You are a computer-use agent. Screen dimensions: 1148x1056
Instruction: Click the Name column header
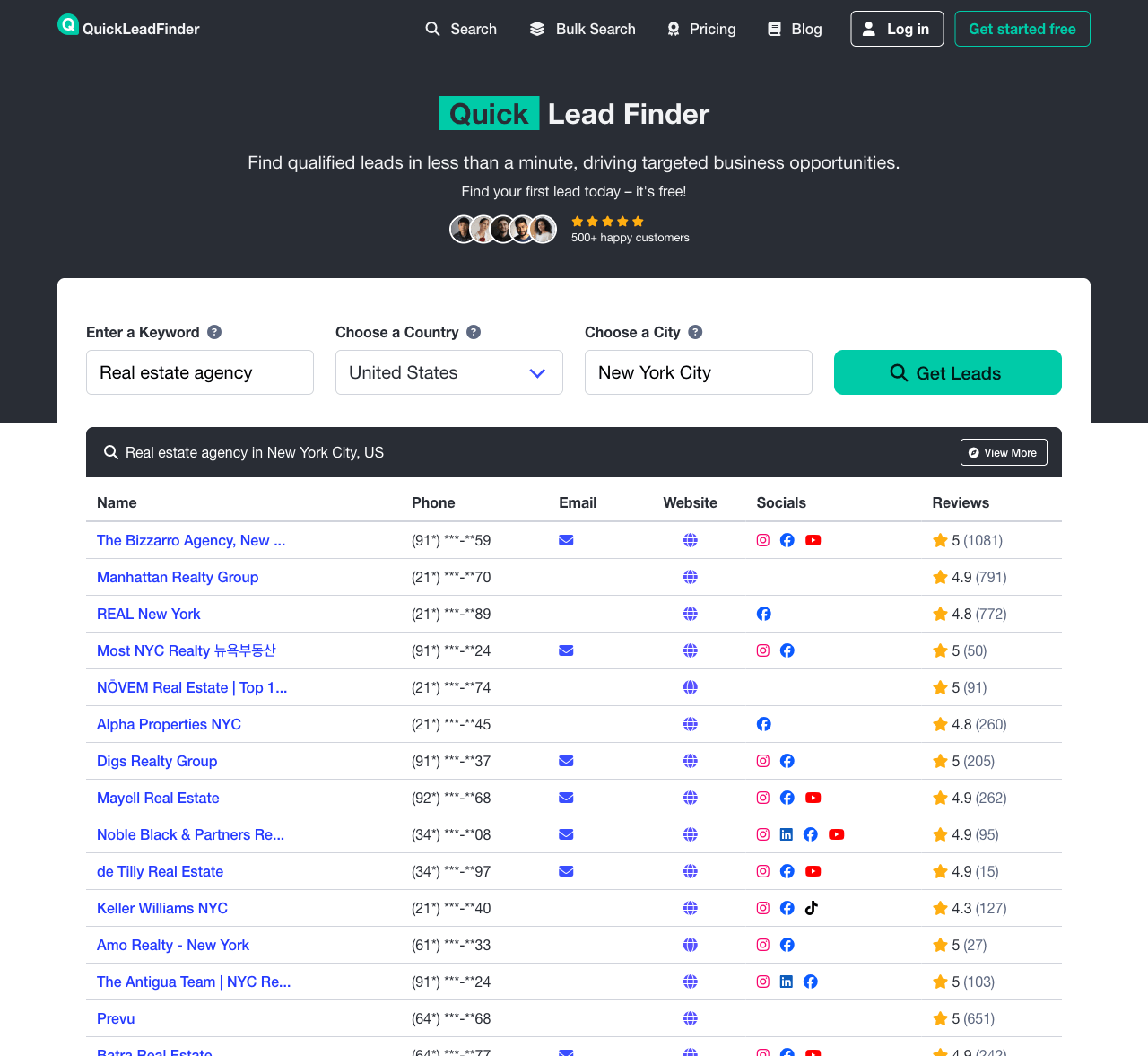117,502
